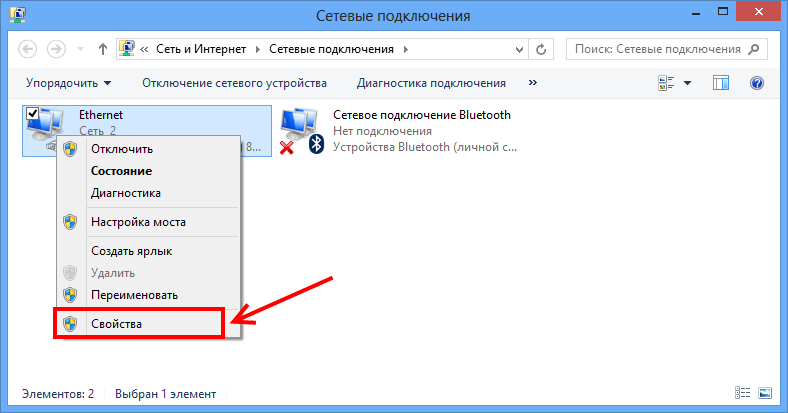Screen dimensions: 788x413
Task: Click the Back navigation arrow
Action: click(28, 49)
